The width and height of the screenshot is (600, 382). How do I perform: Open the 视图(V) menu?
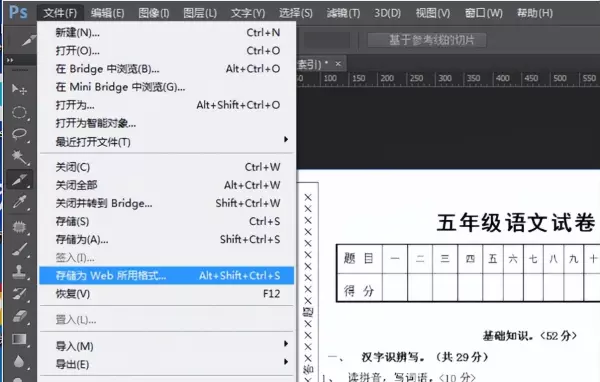point(433,13)
